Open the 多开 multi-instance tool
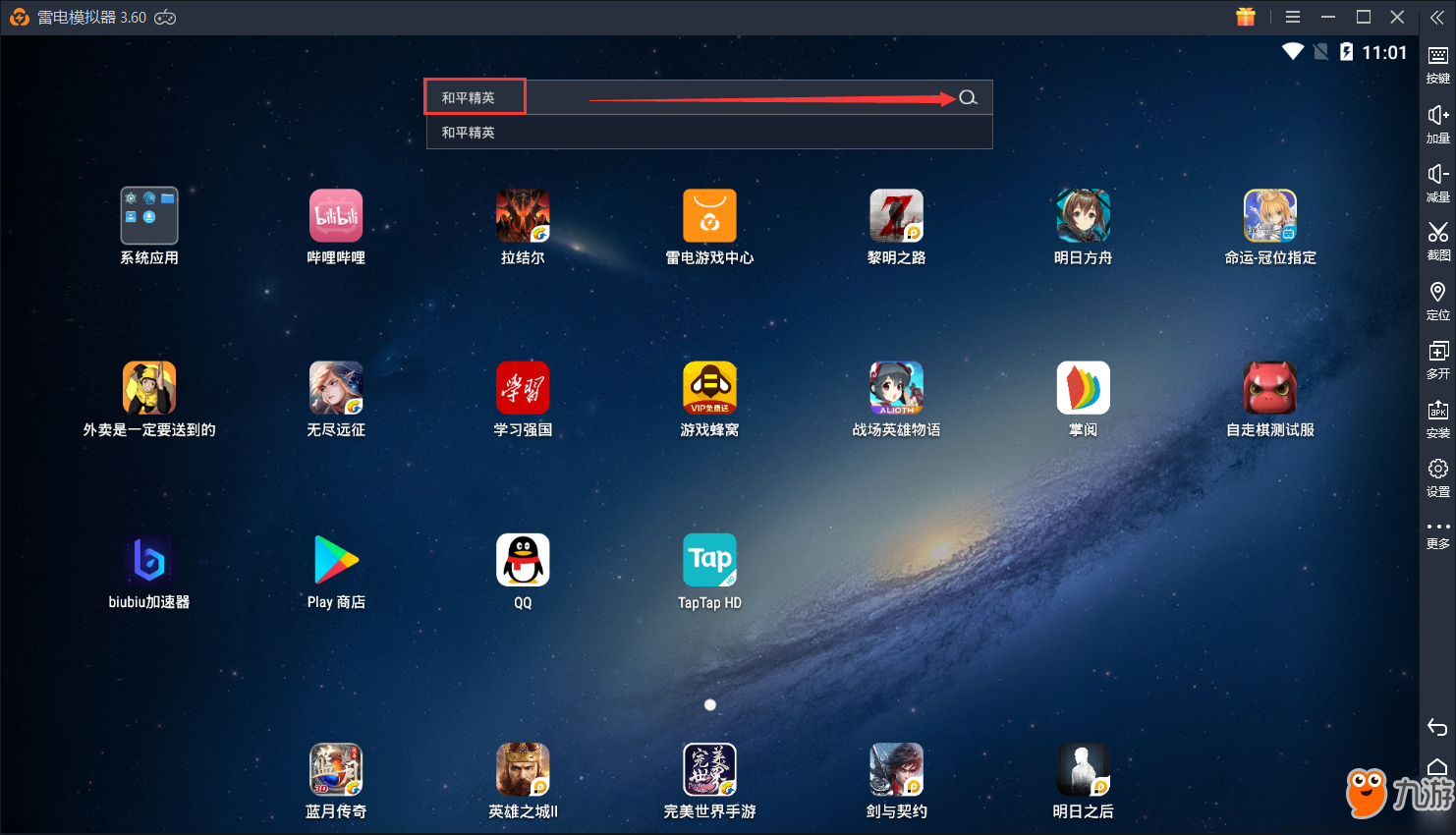The image size is (1456, 835). tap(1437, 361)
